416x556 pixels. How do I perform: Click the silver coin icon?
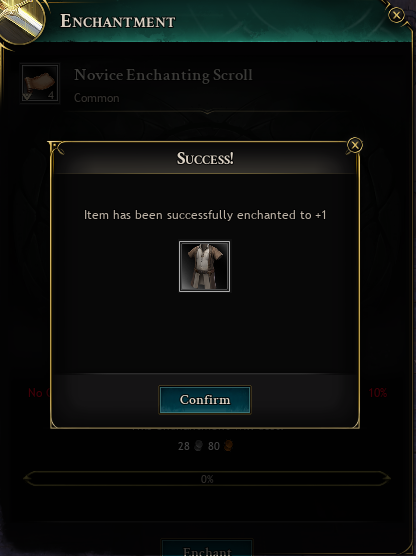199,446
